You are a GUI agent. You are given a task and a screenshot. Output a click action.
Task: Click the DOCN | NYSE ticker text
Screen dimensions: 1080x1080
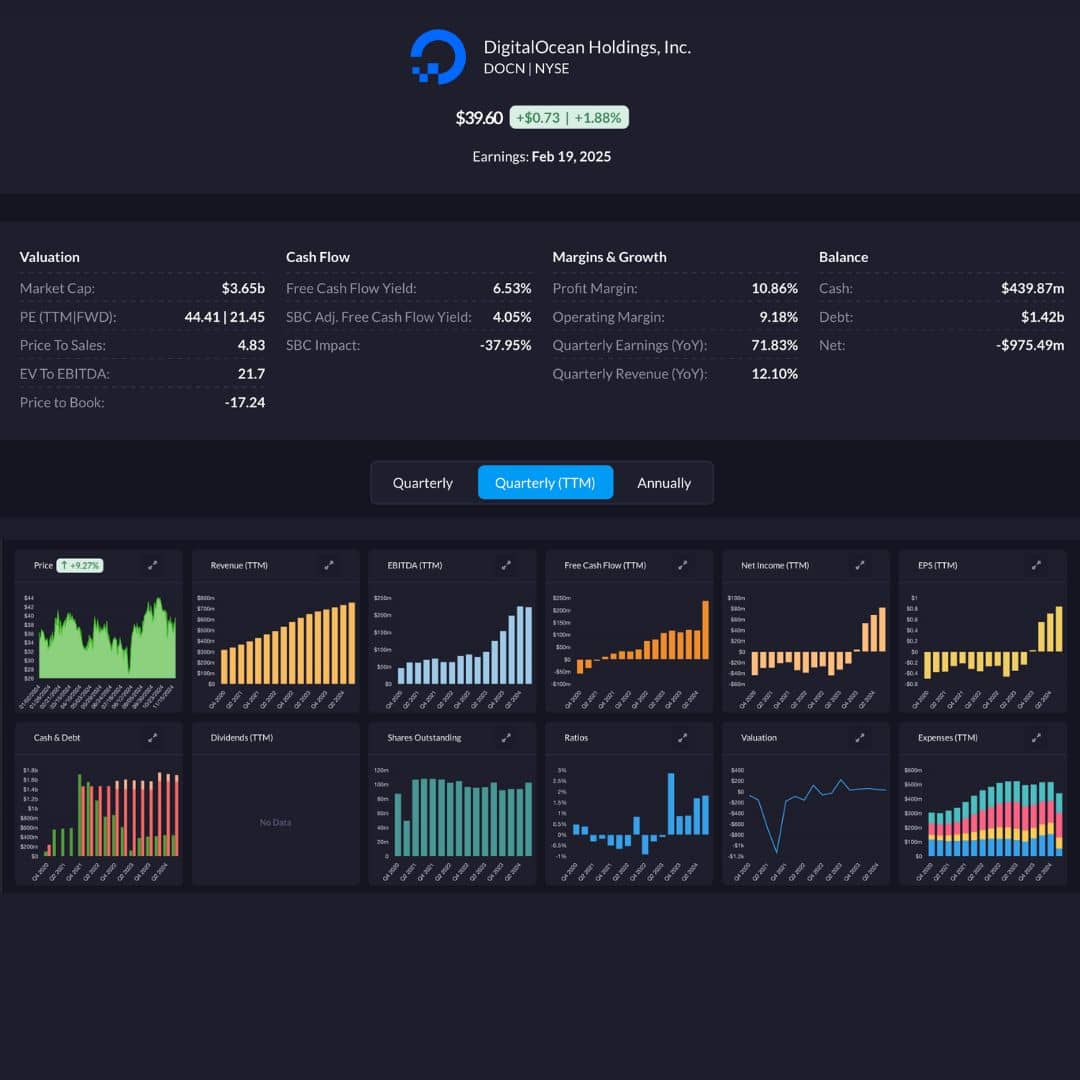526,69
